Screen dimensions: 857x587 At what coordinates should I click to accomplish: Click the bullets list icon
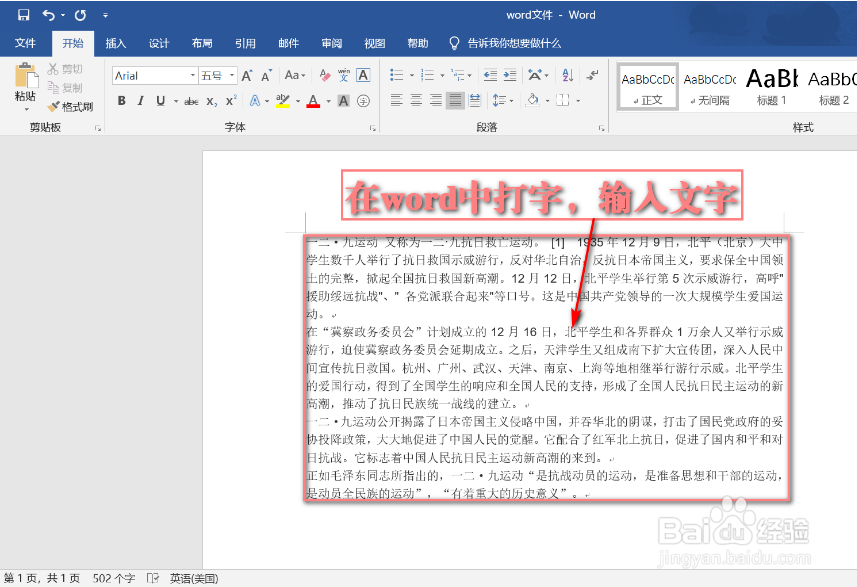click(397, 75)
